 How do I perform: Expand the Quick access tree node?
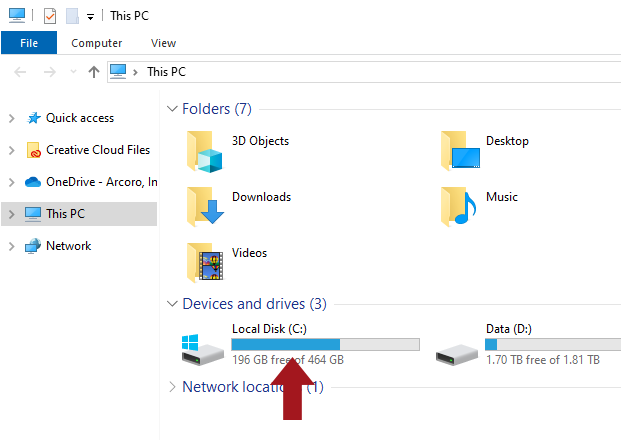(x=11, y=118)
